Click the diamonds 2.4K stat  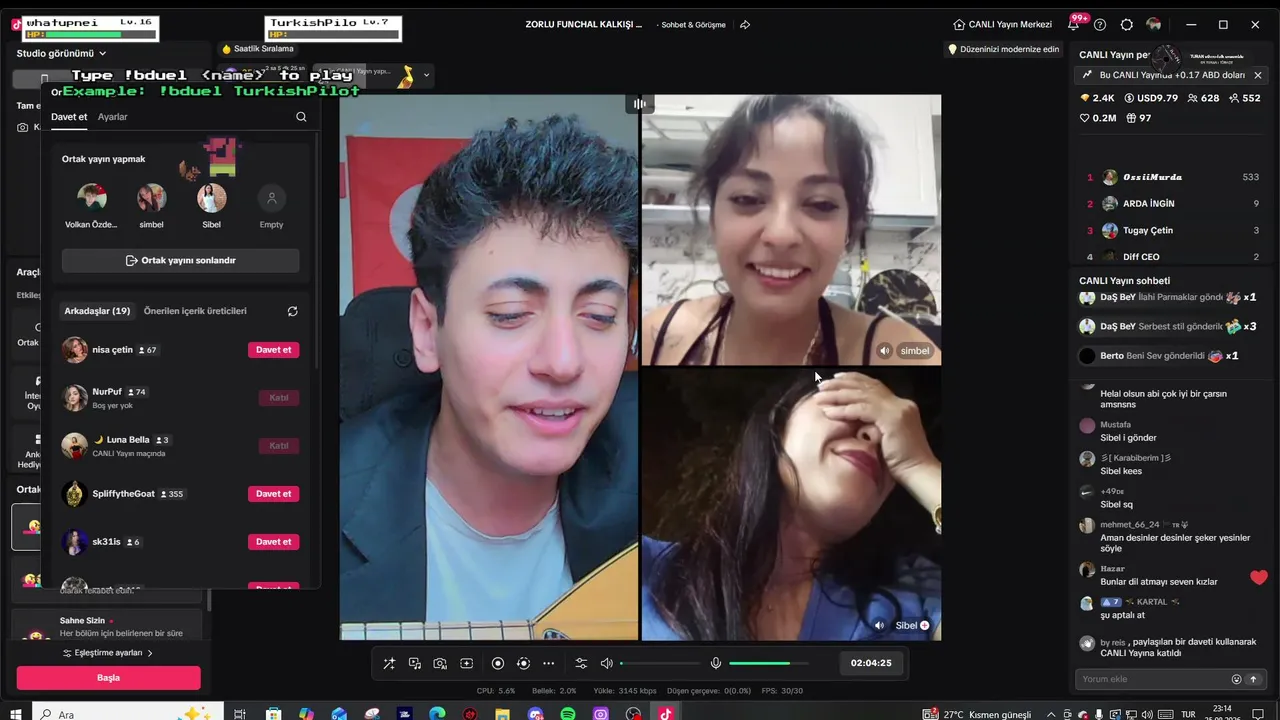pyautogui.click(x=1097, y=98)
